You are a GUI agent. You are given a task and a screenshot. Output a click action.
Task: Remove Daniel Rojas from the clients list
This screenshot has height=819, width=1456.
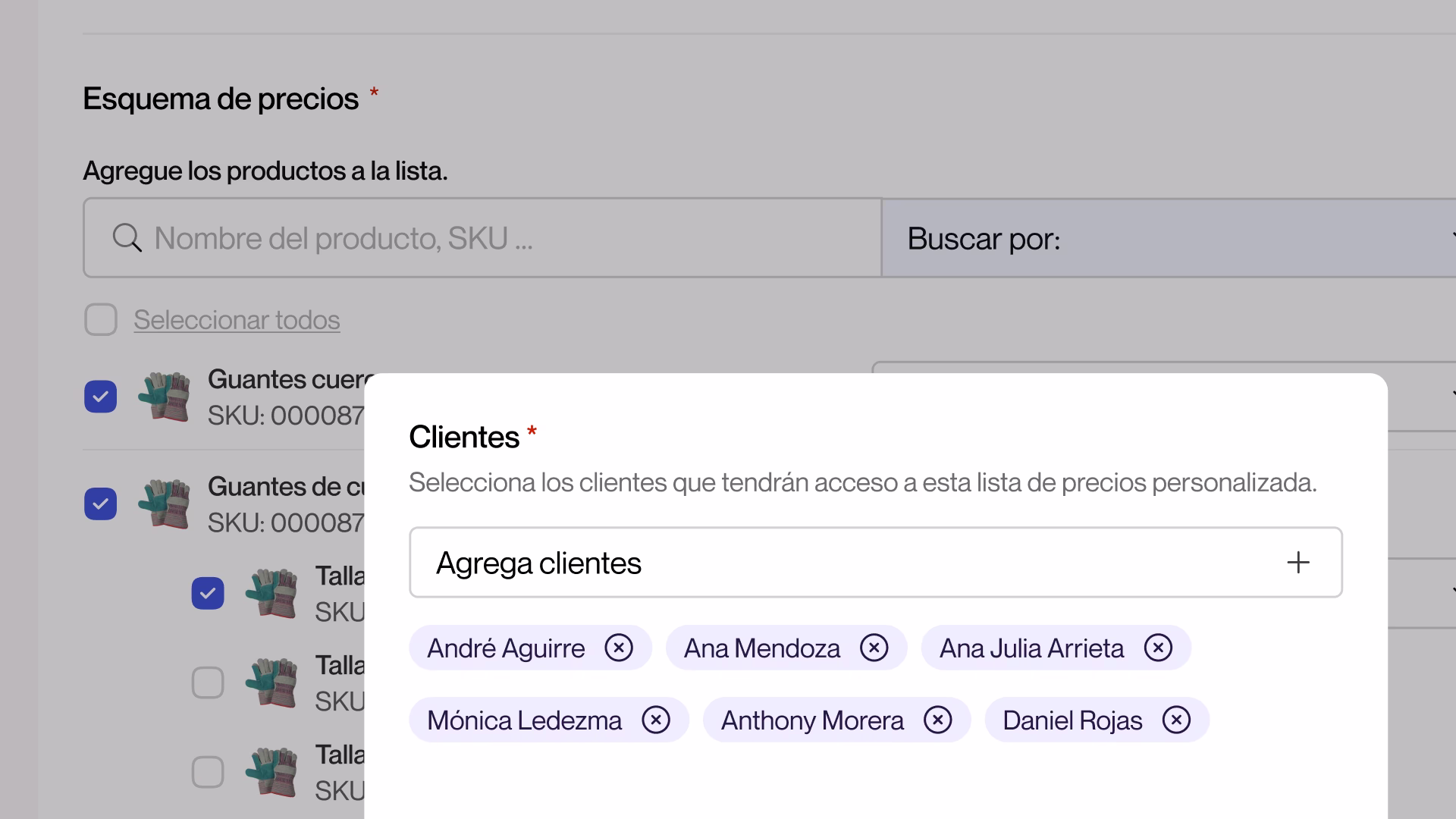(1176, 720)
